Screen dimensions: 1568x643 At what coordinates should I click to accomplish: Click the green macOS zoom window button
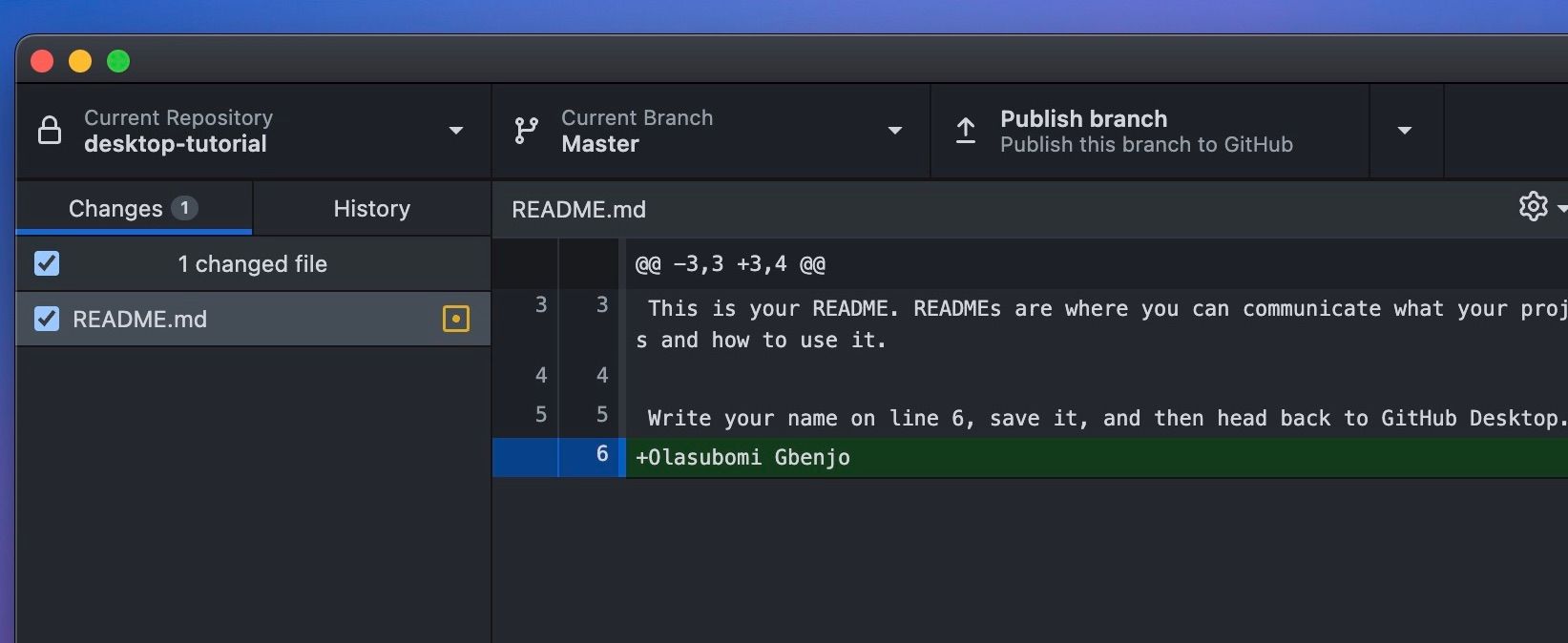[x=118, y=61]
